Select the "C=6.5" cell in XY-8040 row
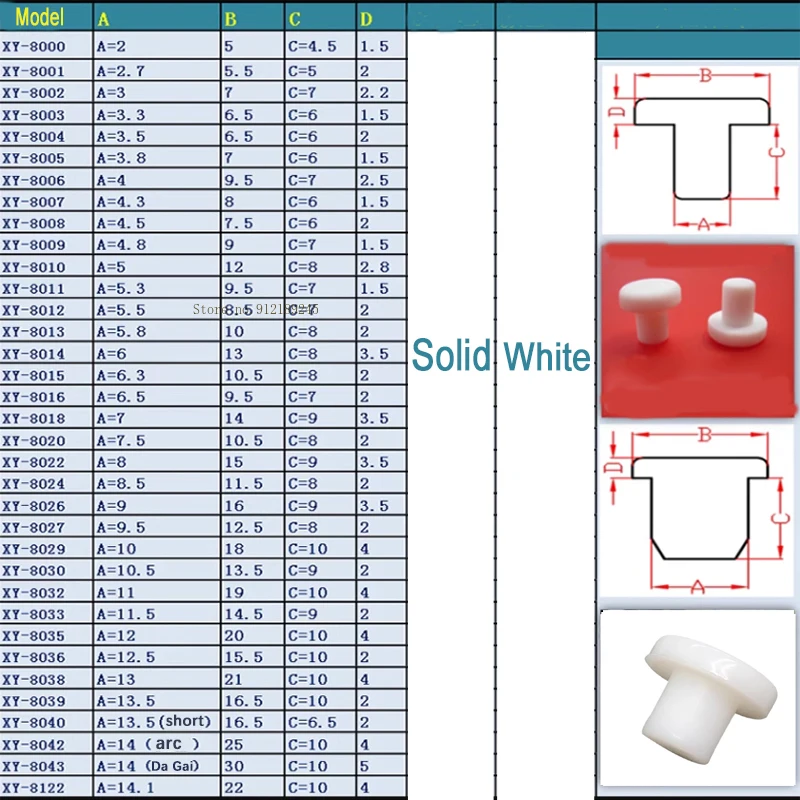The height and width of the screenshot is (800, 800). coord(319,722)
